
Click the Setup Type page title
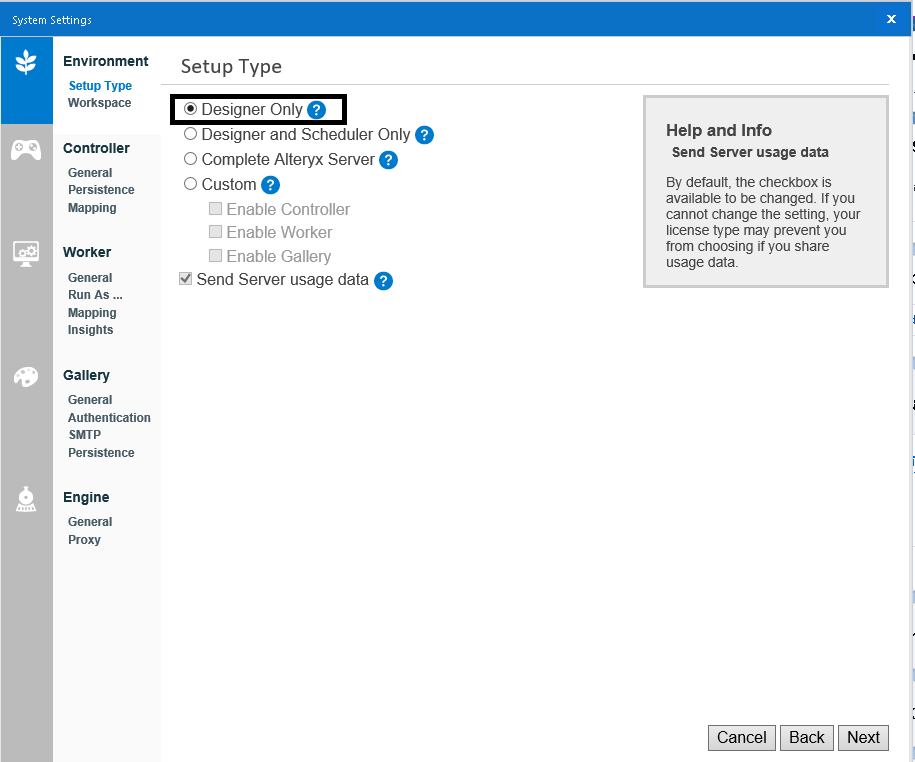click(x=231, y=67)
